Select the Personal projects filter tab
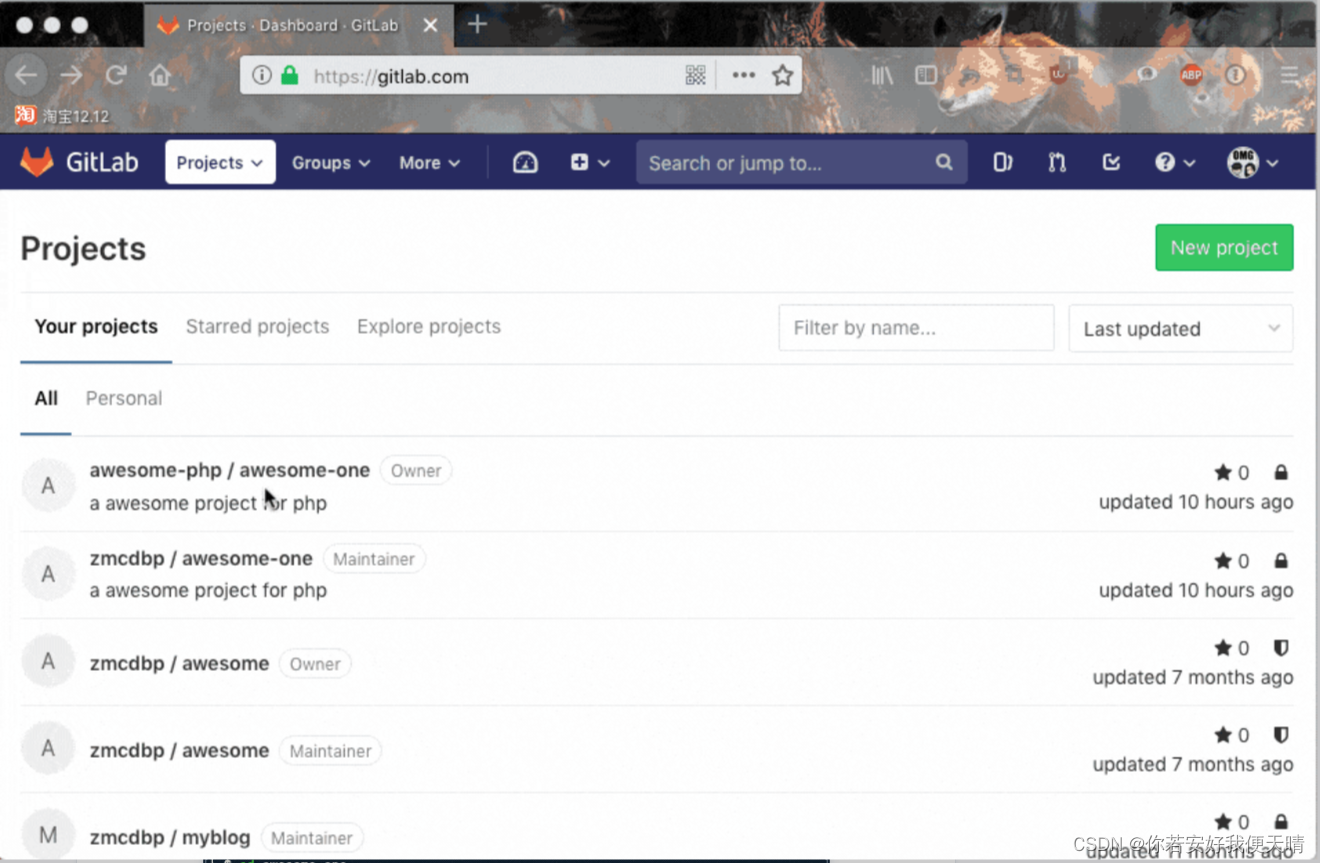Image resolution: width=1320 pixels, height=863 pixels. pos(123,398)
